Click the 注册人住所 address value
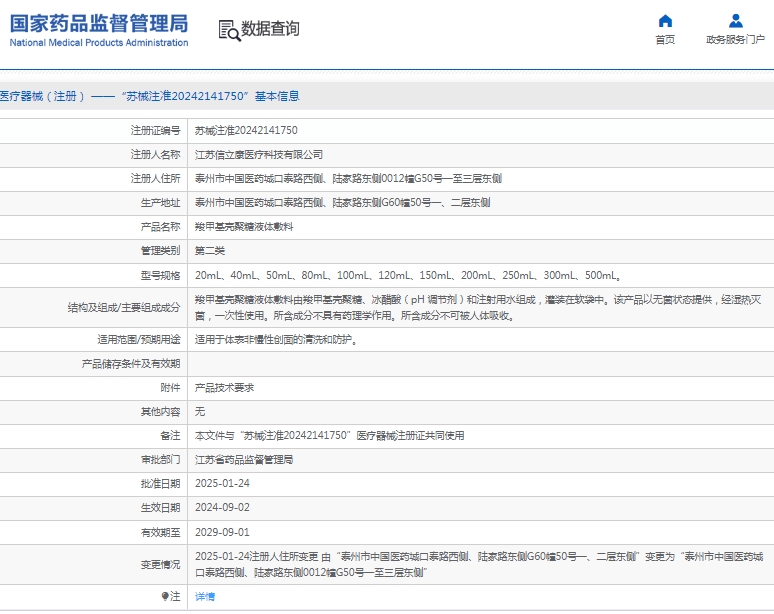The height and width of the screenshot is (614, 774). [x=348, y=178]
